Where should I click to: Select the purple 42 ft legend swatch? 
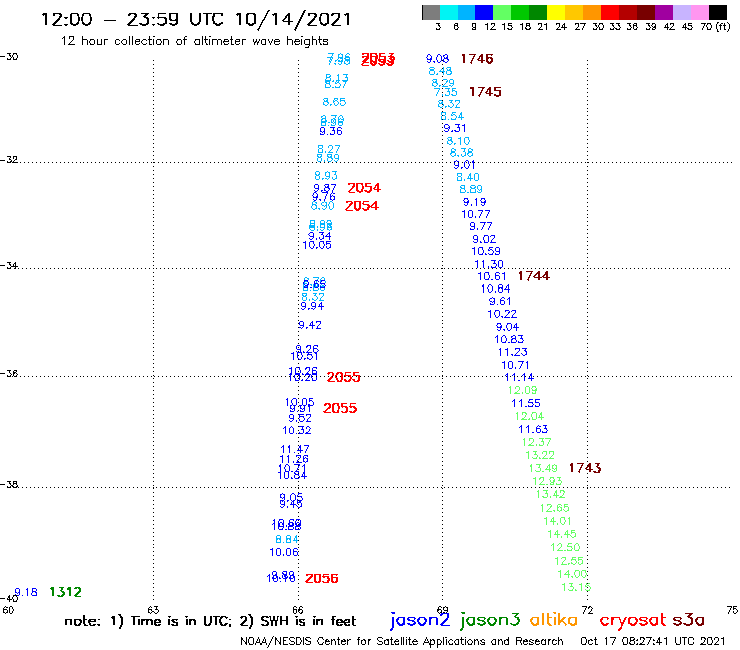click(x=664, y=12)
